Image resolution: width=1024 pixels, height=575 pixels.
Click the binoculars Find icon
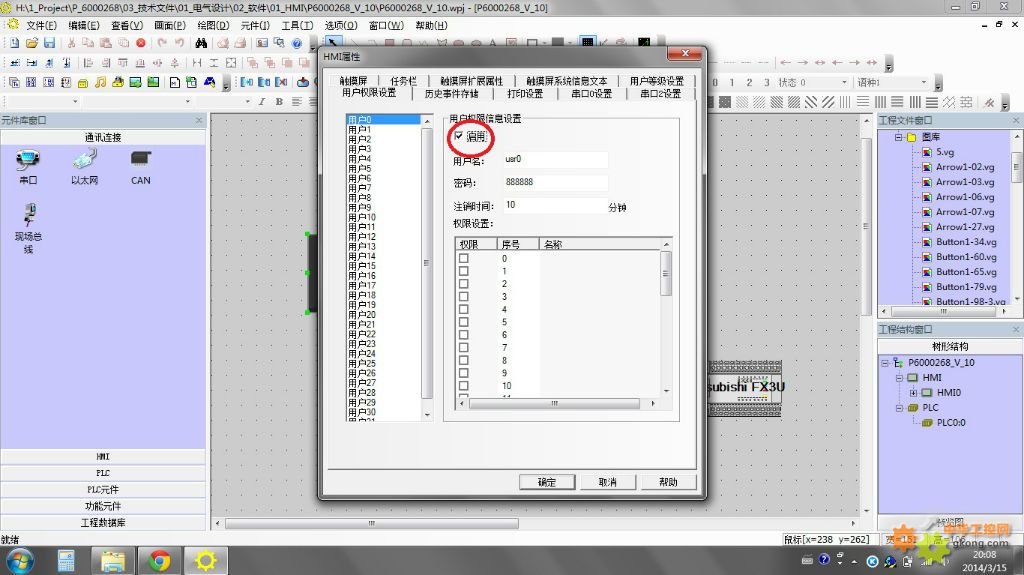pyautogui.click(x=201, y=43)
